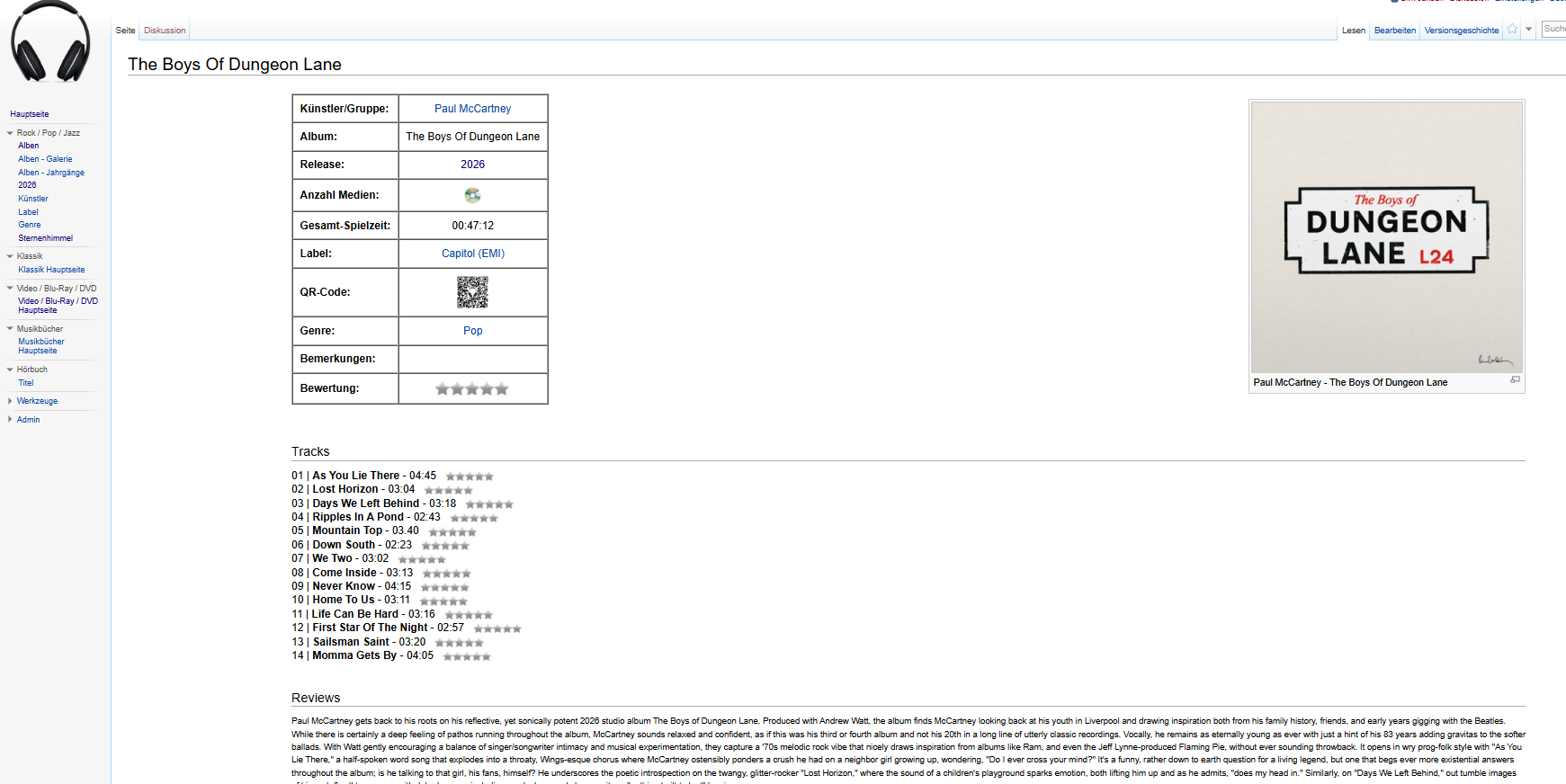This screenshot has height=784, width=1566.
Task: Collapse the Hörbuch sidebar section
Action: [x=10, y=370]
